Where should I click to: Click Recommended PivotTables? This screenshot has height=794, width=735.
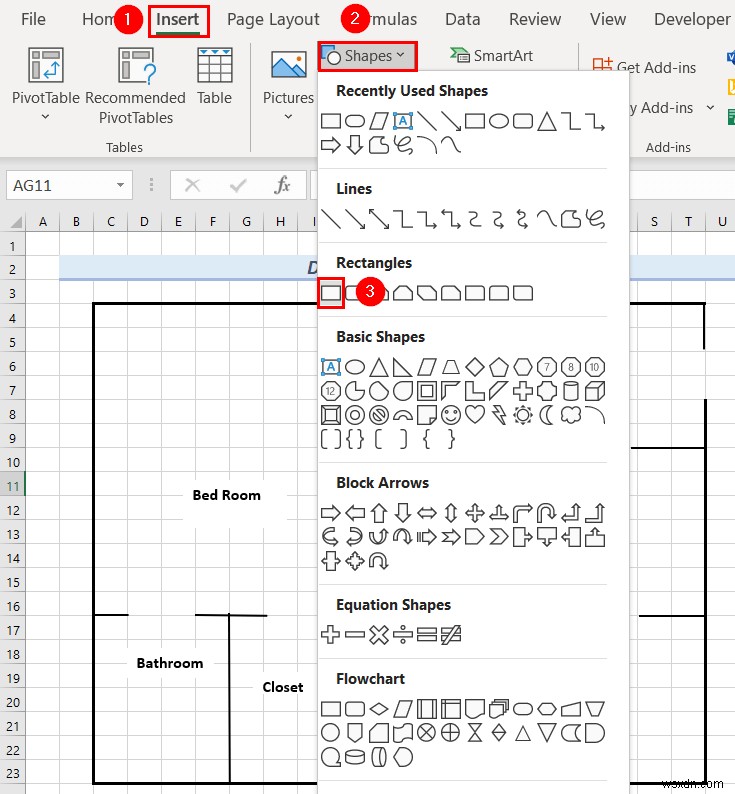click(x=136, y=86)
